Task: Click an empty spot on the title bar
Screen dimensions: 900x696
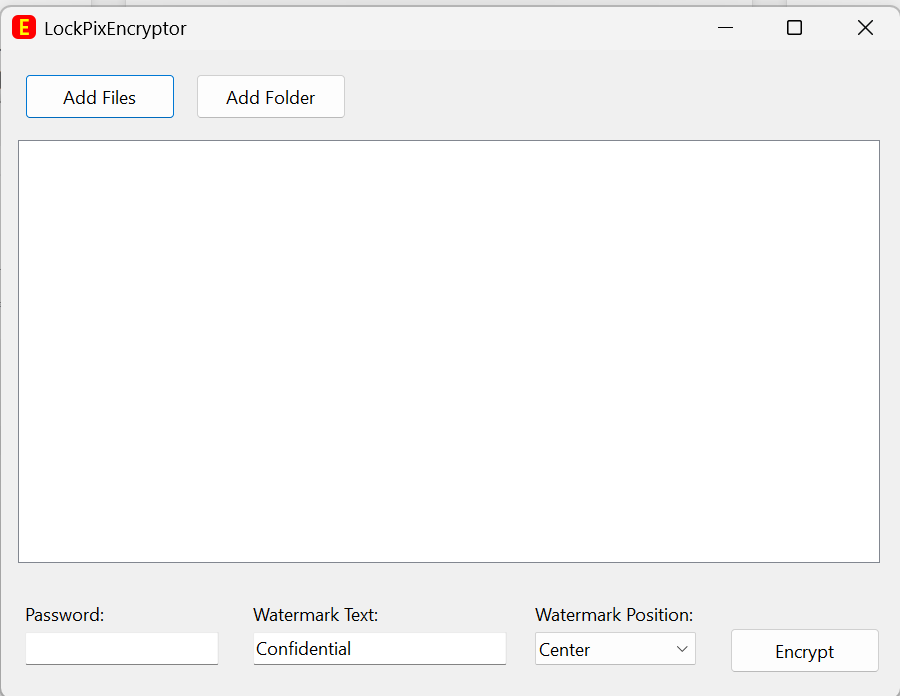Action: 450,28
